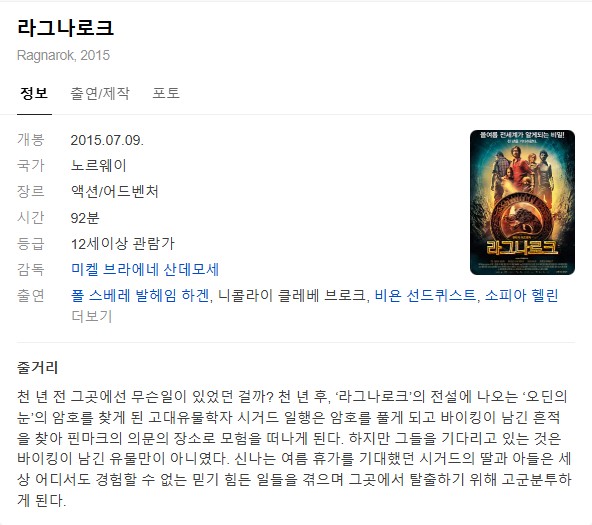
Task: Click the genre value 액션/어드벤처
Action: click(114, 192)
